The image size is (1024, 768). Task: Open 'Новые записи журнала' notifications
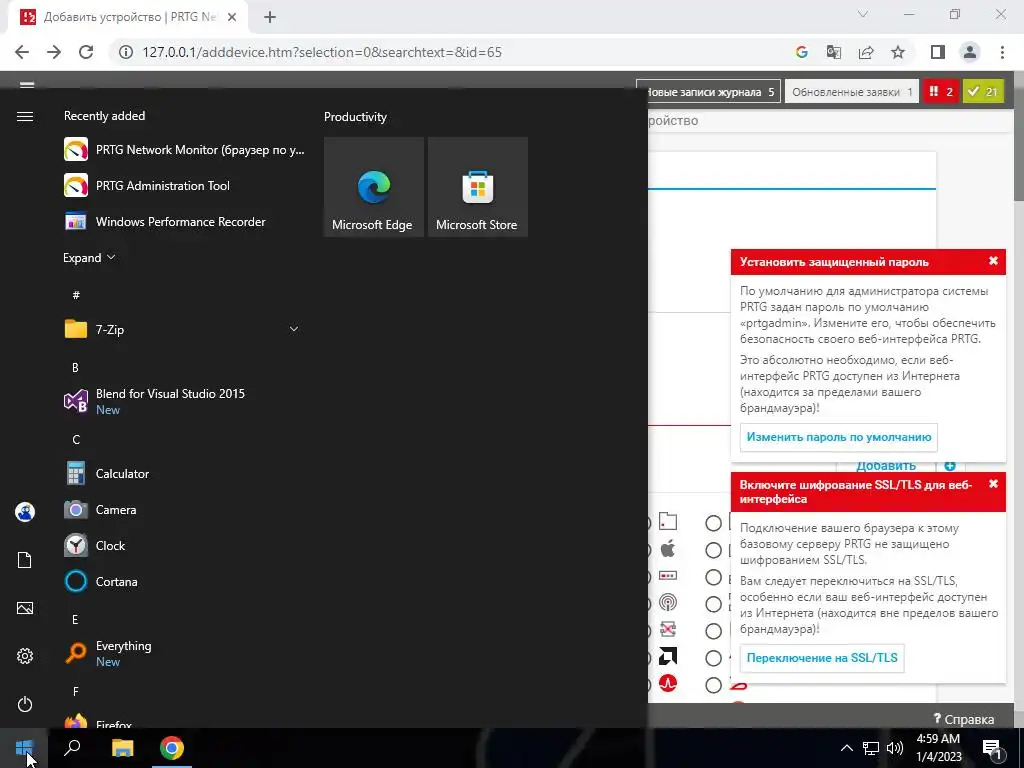point(709,92)
